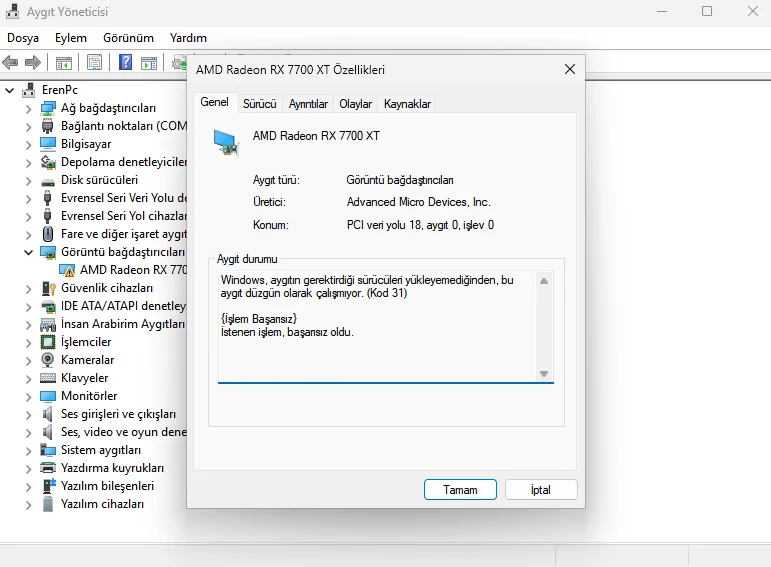Viewport: 771px width, 567px height.
Task: Expand the Güvenlik cihazları node
Action: coord(28,289)
